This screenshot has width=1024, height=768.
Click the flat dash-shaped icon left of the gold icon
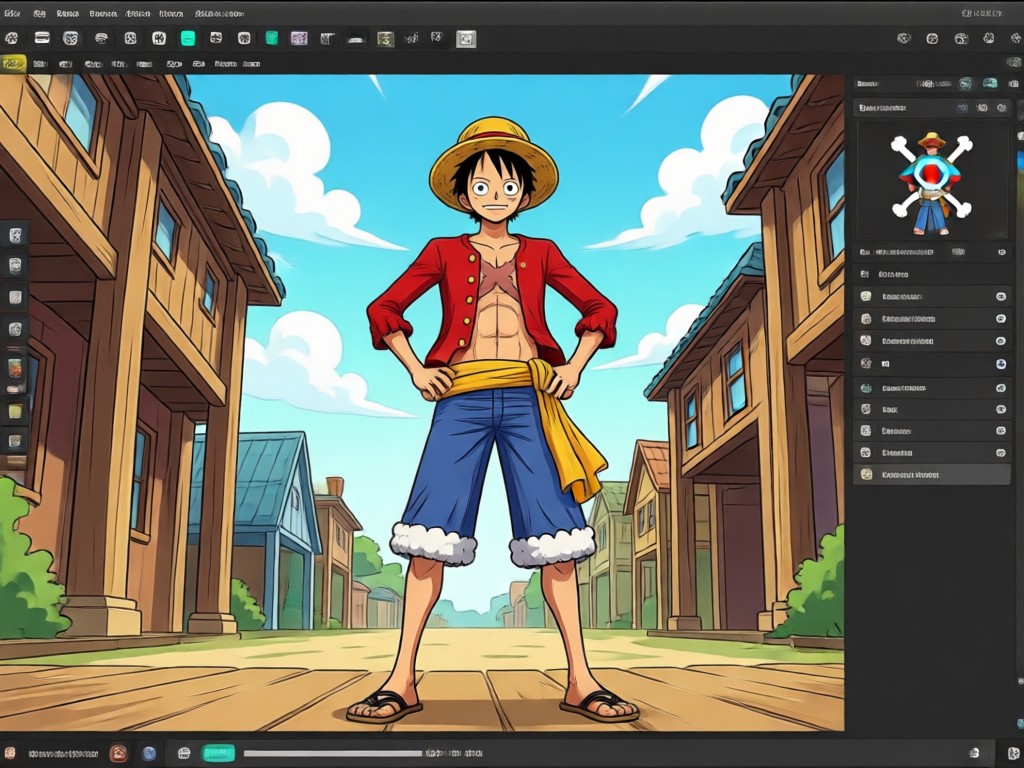coord(355,40)
